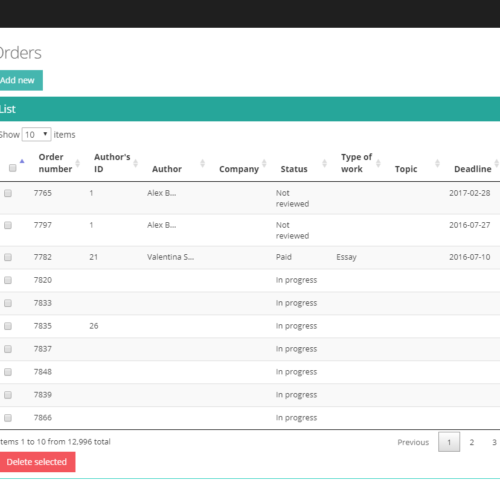Click the Add new button

coord(19,80)
